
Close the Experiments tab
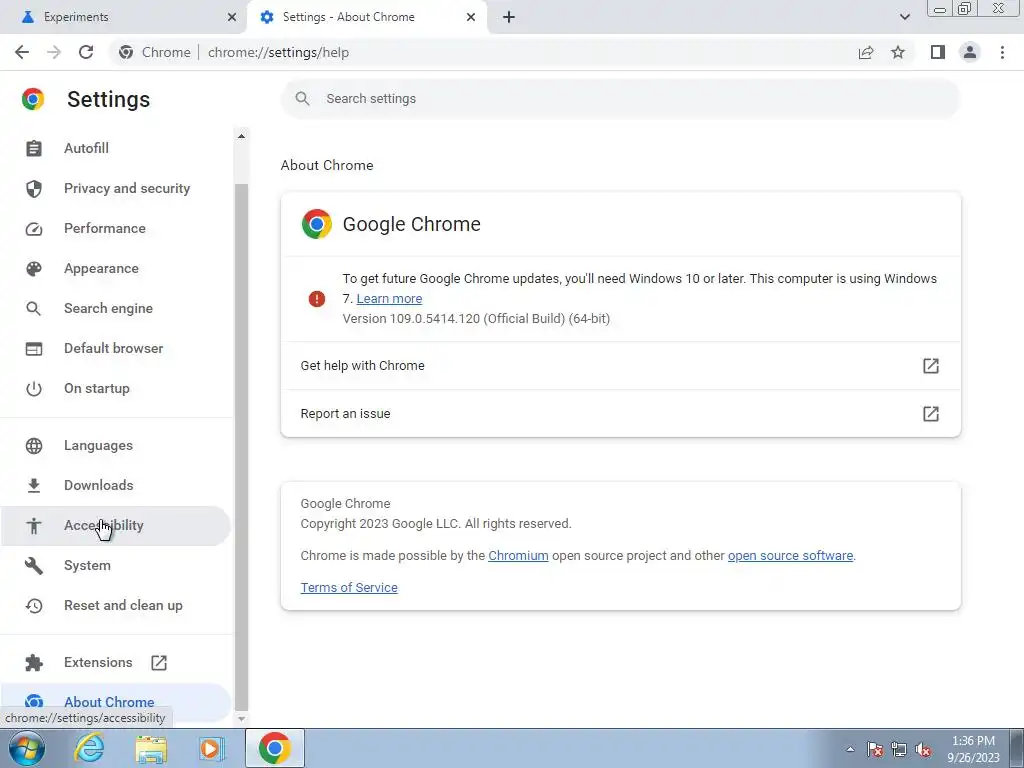click(x=232, y=17)
